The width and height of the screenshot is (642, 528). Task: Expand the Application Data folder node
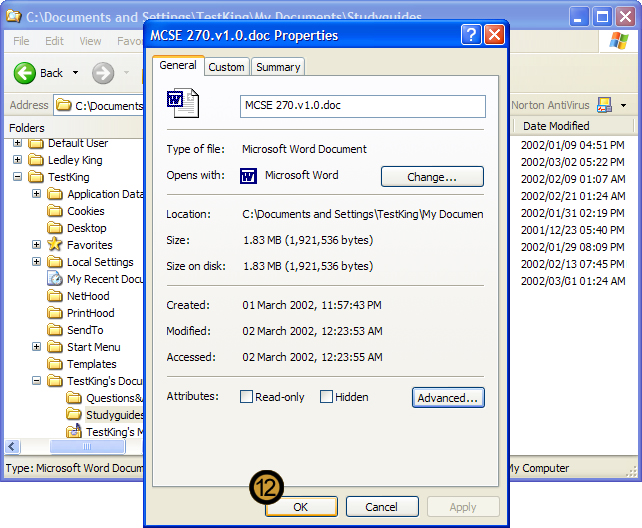pos(36,194)
